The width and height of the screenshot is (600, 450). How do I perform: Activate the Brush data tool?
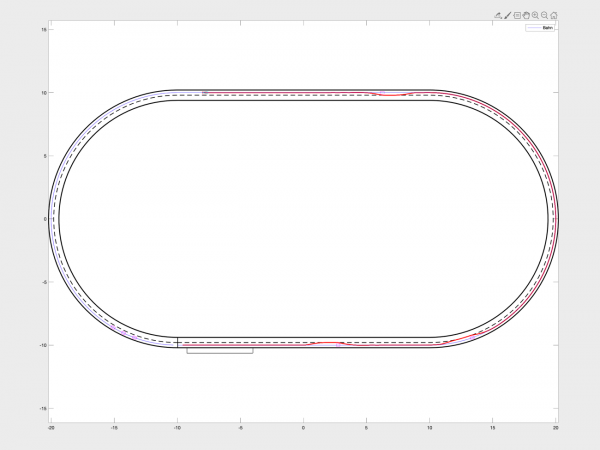tap(507, 16)
